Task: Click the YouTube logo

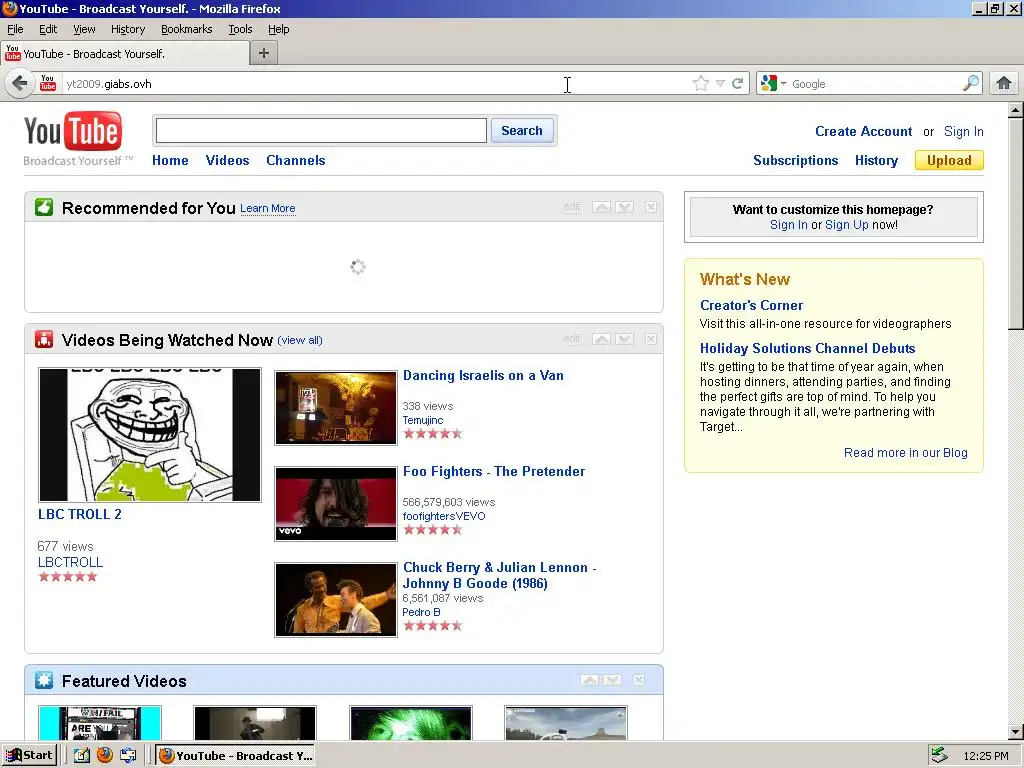Action: [72, 131]
